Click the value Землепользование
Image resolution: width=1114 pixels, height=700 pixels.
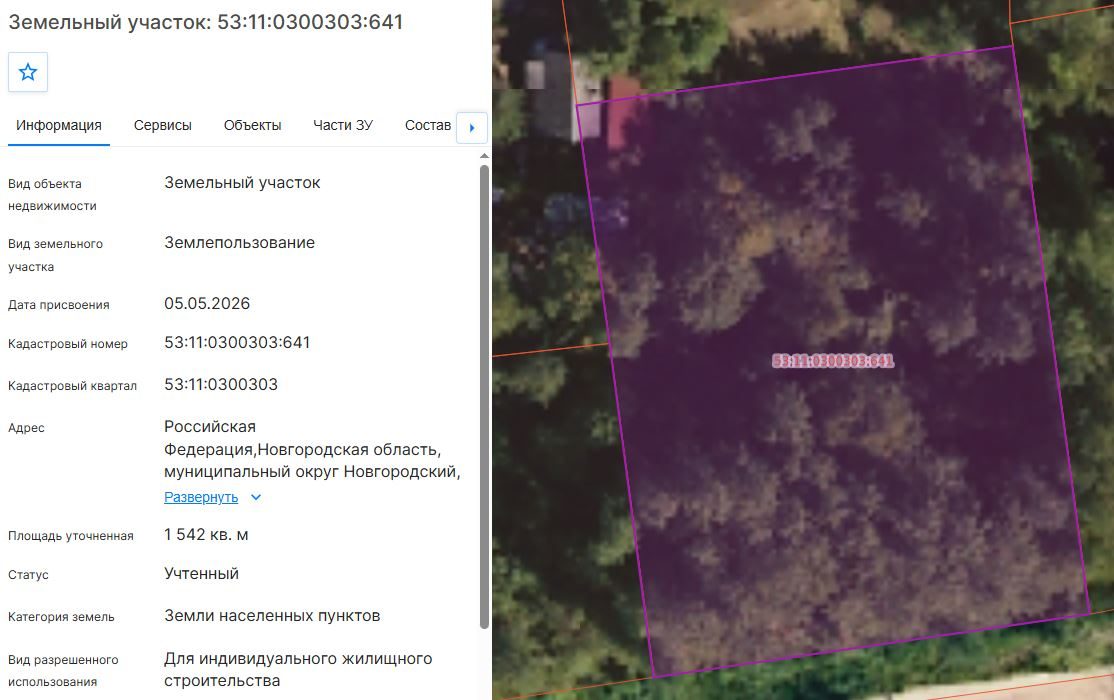[x=239, y=242]
